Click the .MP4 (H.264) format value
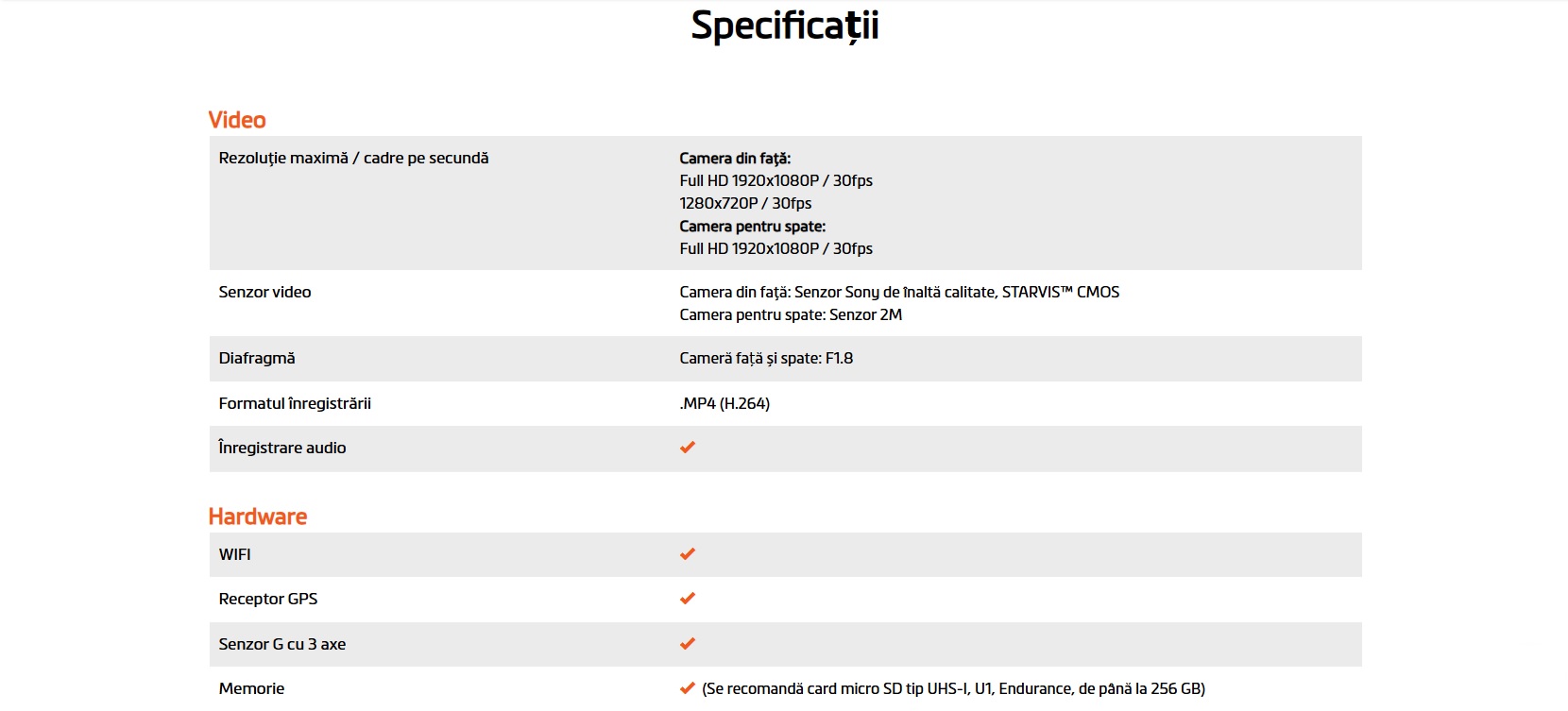1568x711 pixels. click(x=724, y=404)
